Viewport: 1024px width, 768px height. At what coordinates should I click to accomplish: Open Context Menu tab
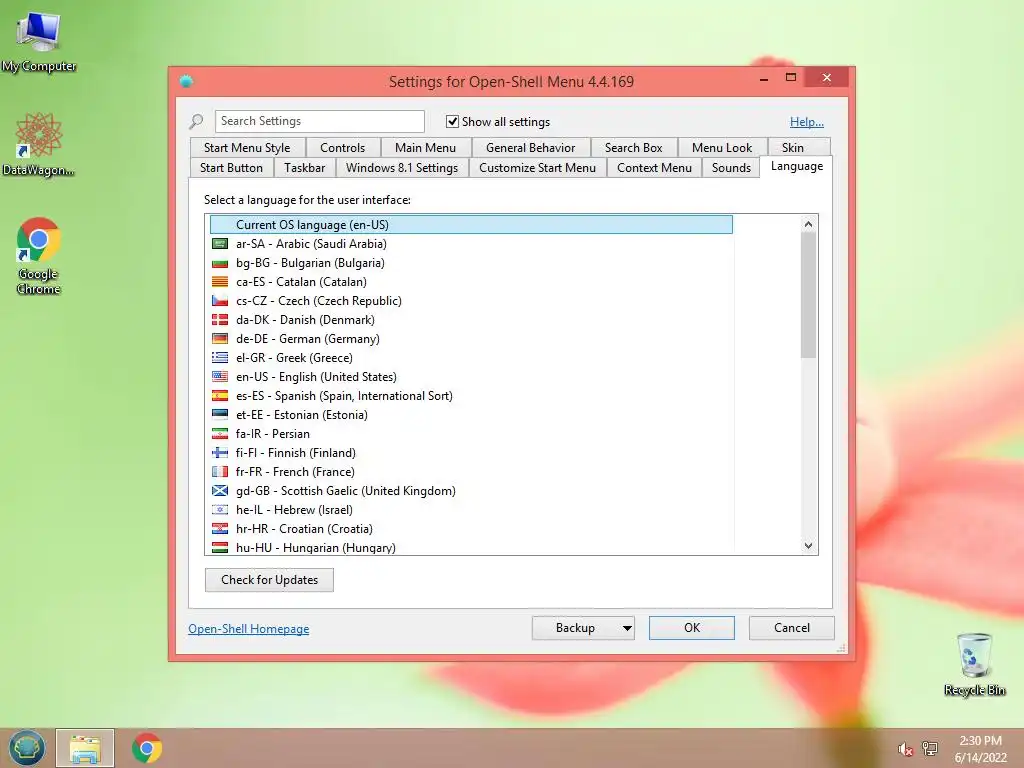(x=654, y=168)
